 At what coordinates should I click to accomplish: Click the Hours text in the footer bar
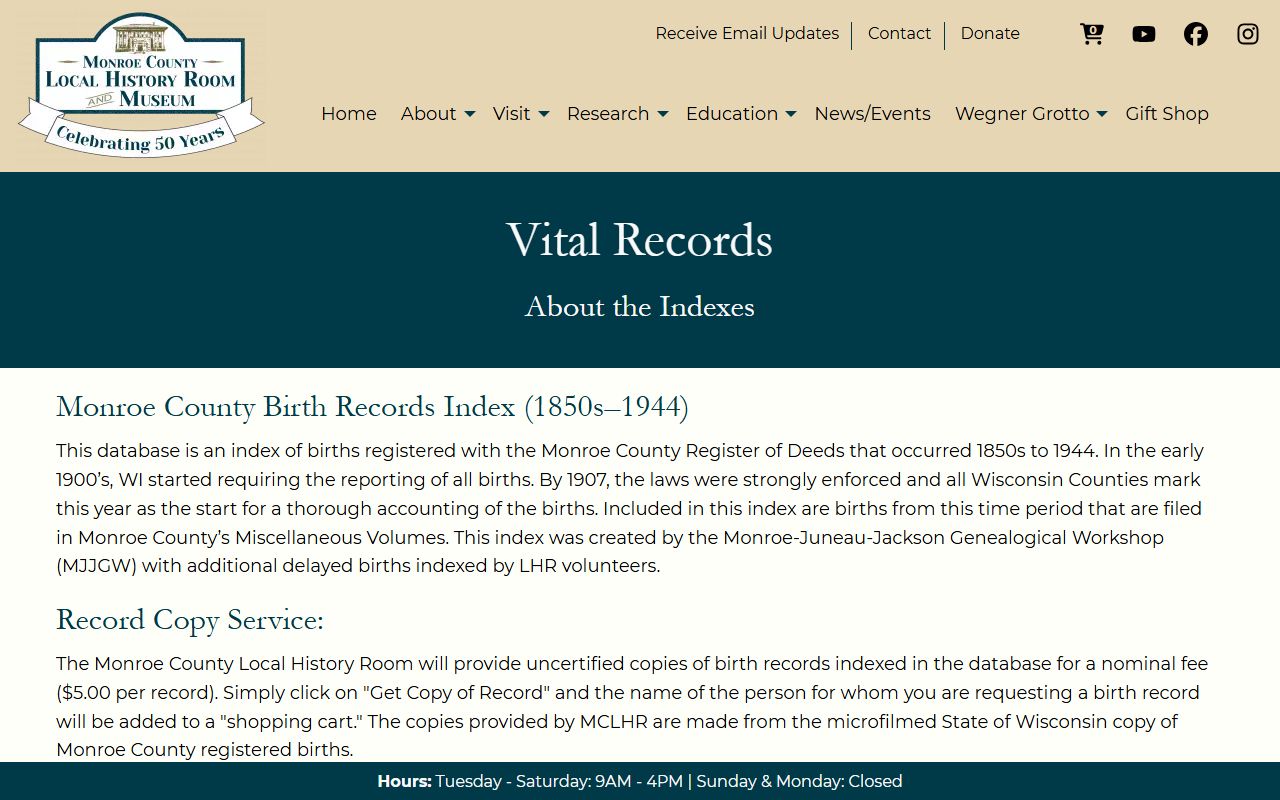(x=640, y=781)
